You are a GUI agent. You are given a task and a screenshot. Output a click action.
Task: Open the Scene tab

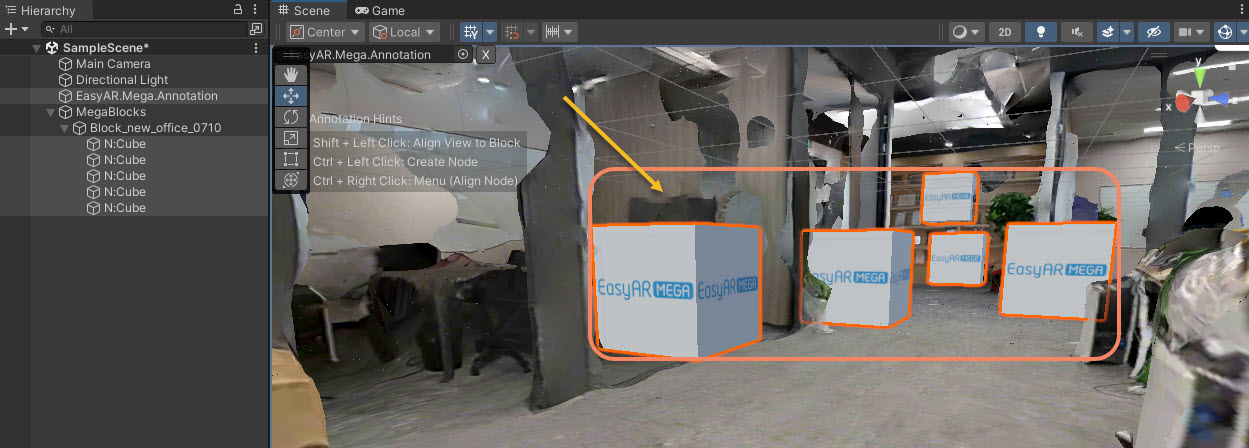pos(304,10)
